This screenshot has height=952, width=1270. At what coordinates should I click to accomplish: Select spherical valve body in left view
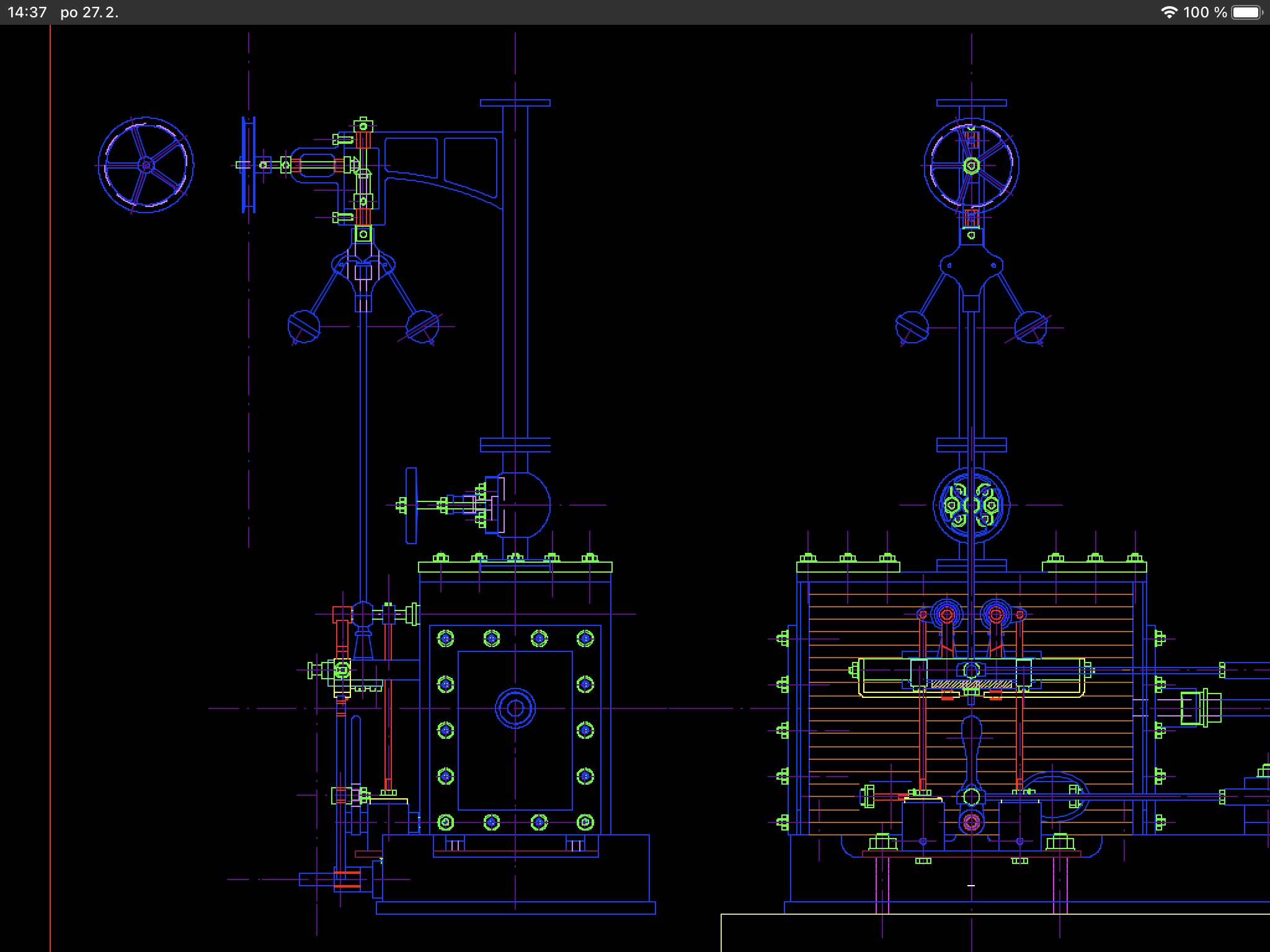click(526, 505)
